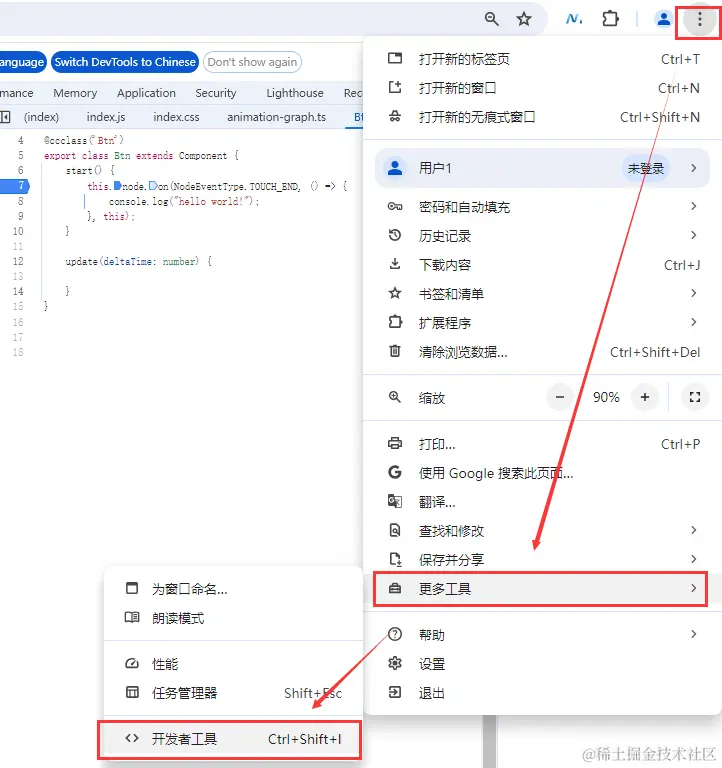Screen dimensions: 722x768
Task: Click the 用户1 profile avatar icon
Action: [x=395, y=168]
